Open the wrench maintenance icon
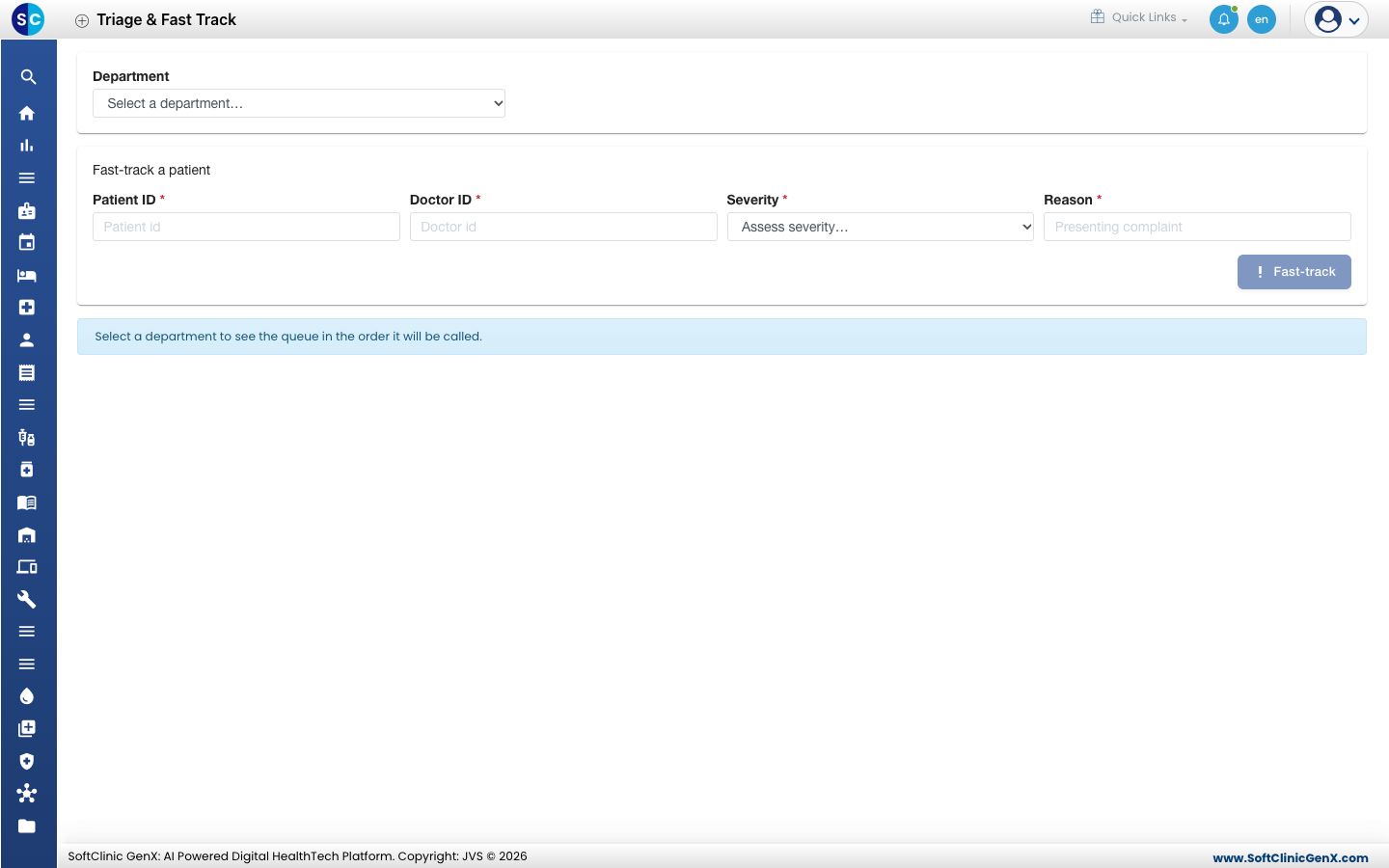Viewport: 1389px width, 868px height. pos(27,599)
